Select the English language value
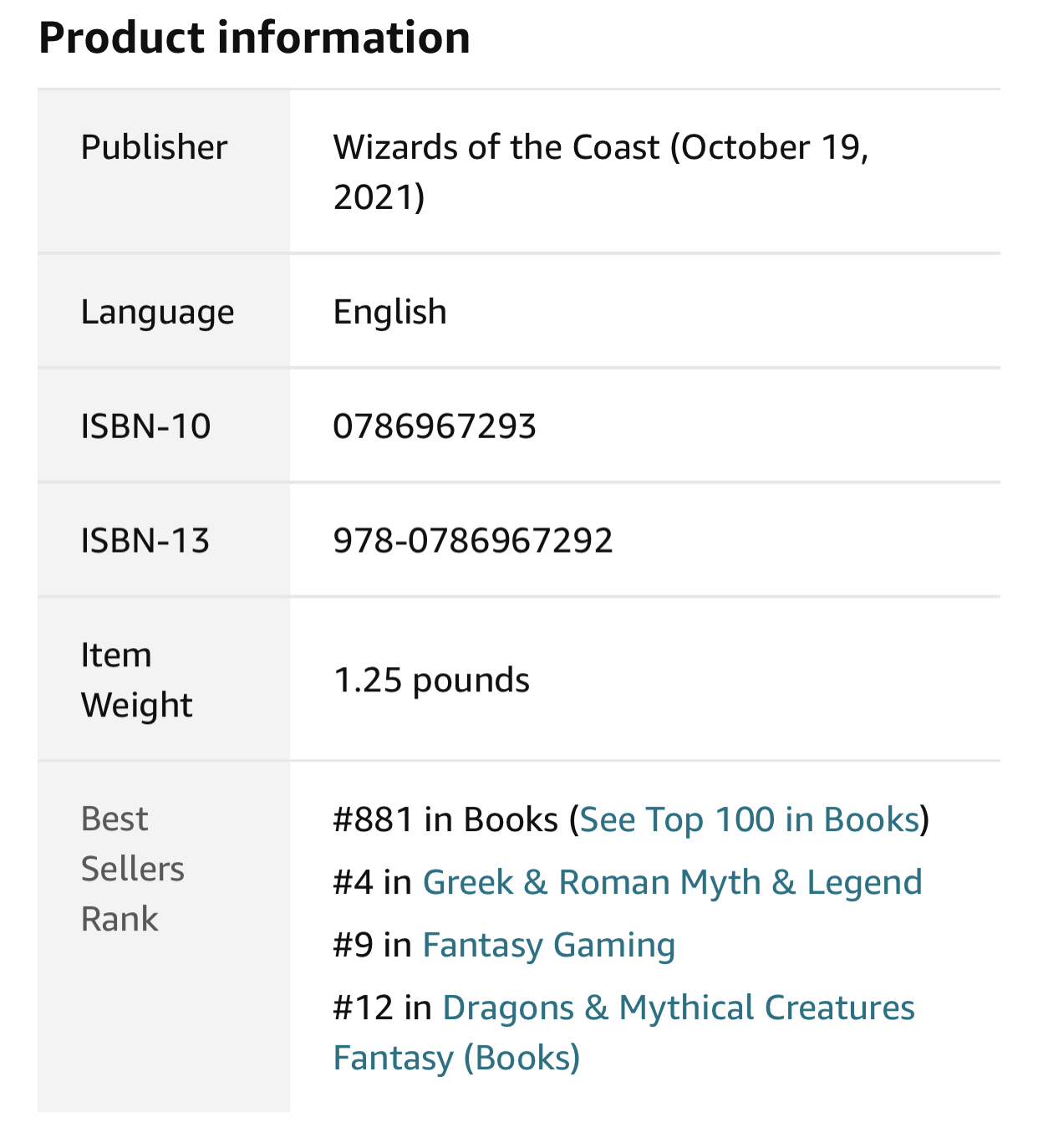 [389, 313]
